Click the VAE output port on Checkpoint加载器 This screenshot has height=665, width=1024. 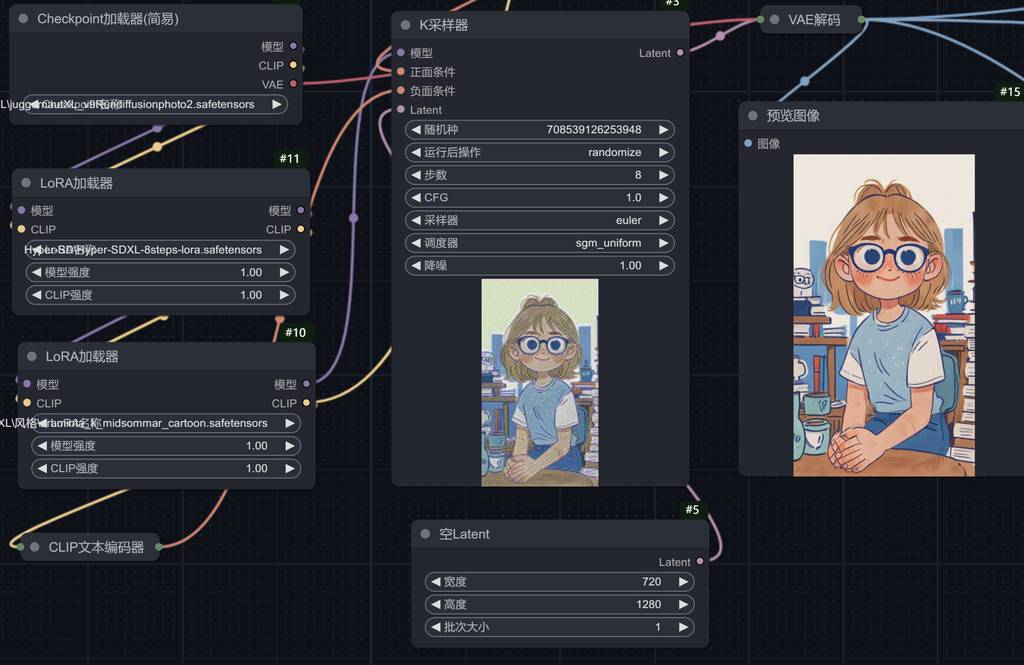(293, 85)
